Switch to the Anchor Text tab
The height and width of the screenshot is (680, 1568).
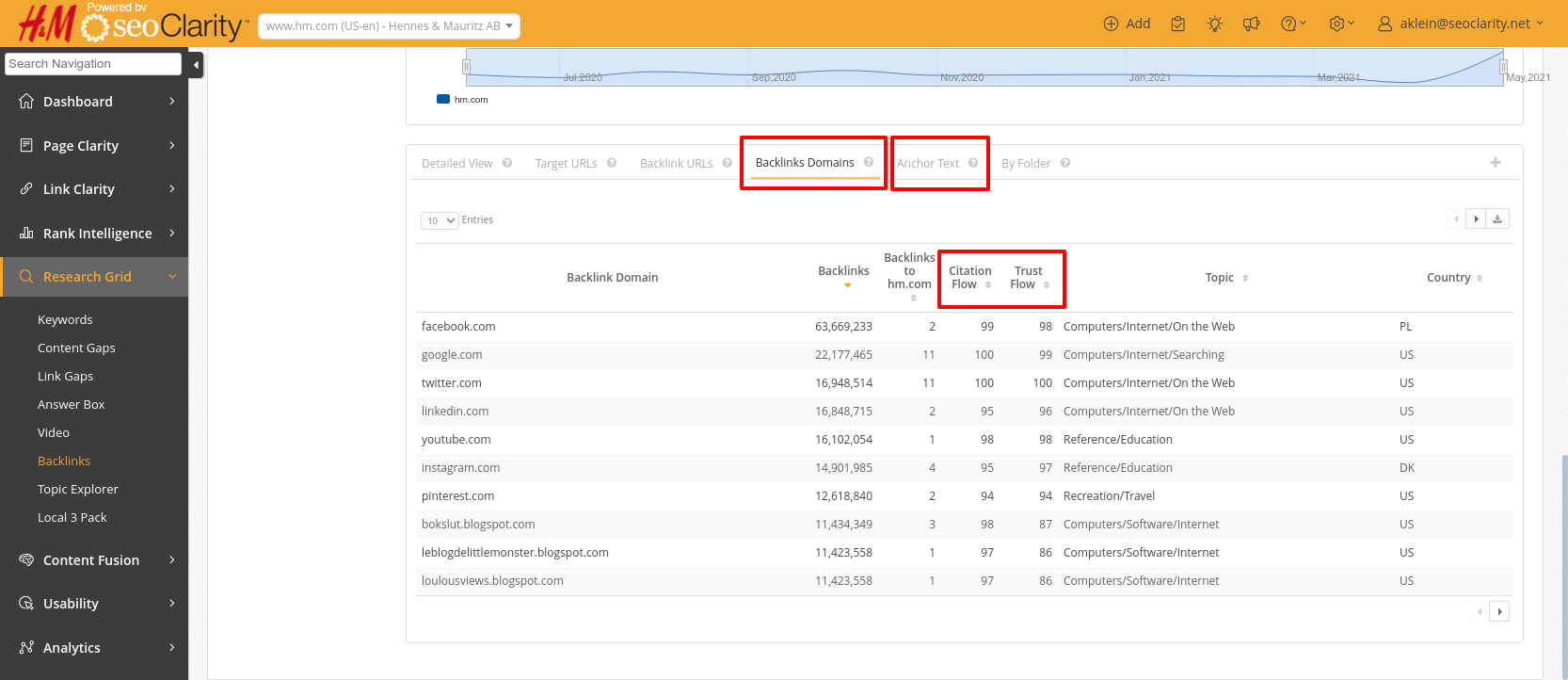point(928,164)
